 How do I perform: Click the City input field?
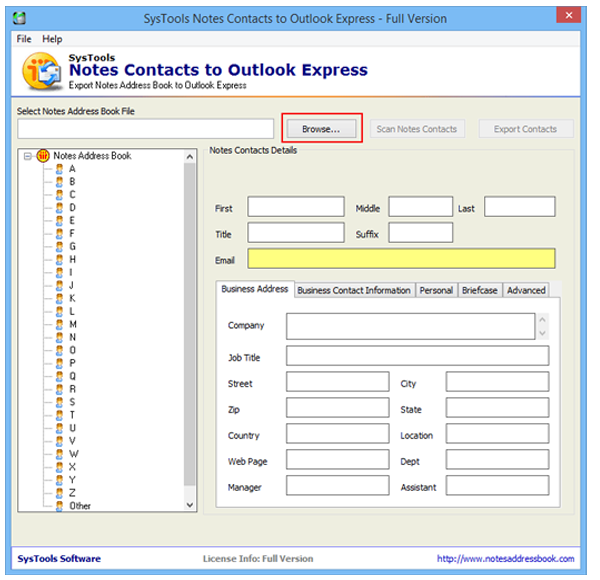click(497, 381)
